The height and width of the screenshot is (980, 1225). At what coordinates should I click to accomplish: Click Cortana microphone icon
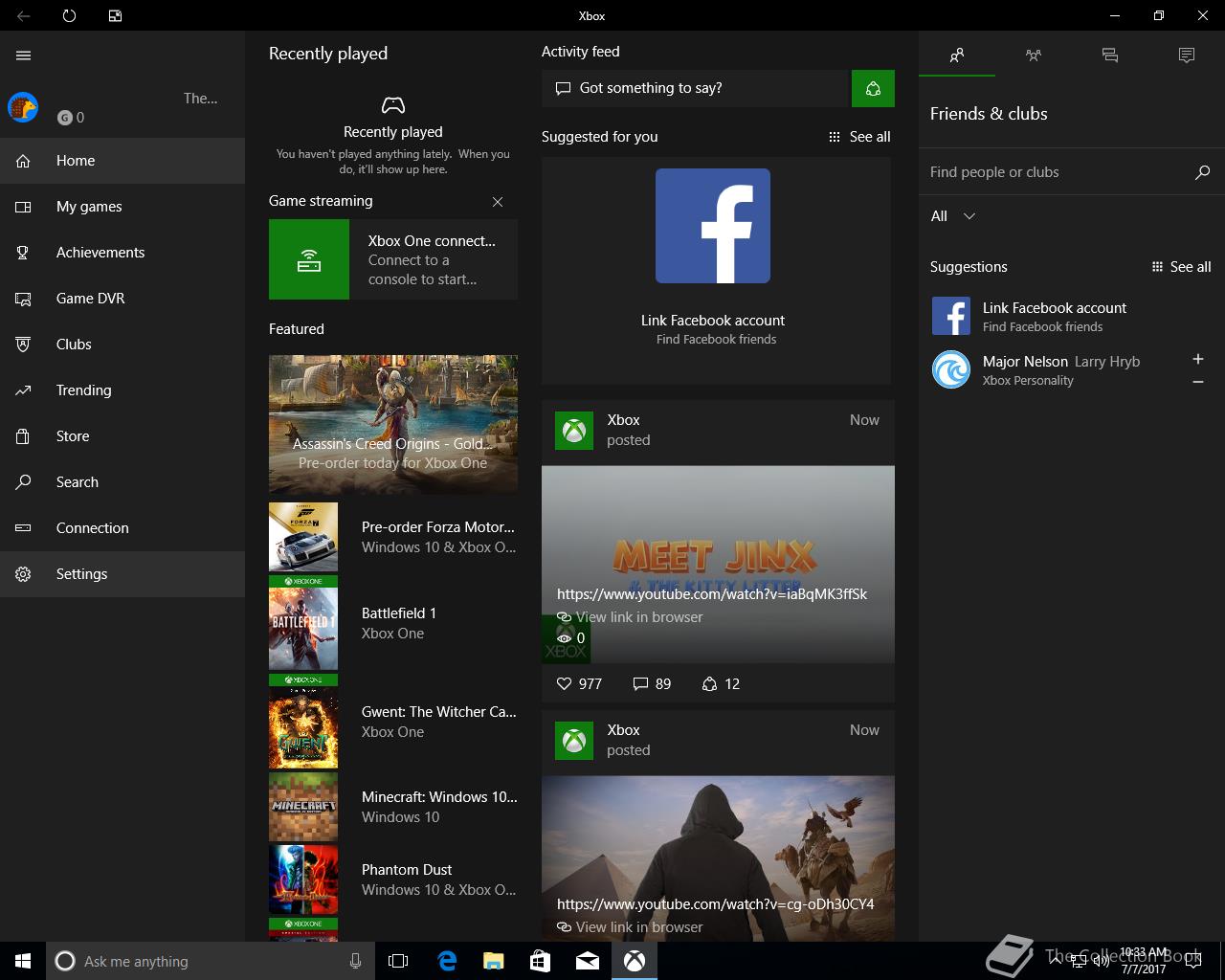click(355, 961)
